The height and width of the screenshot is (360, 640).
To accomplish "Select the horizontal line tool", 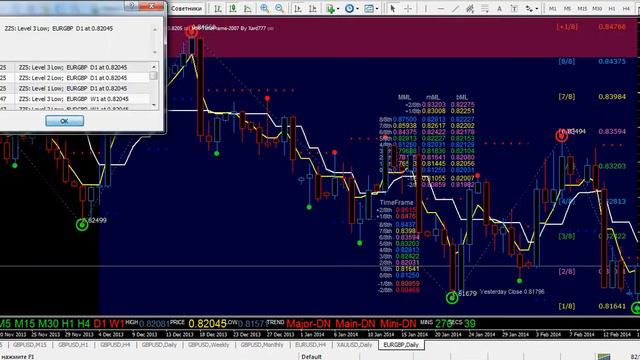I will 441,9.
